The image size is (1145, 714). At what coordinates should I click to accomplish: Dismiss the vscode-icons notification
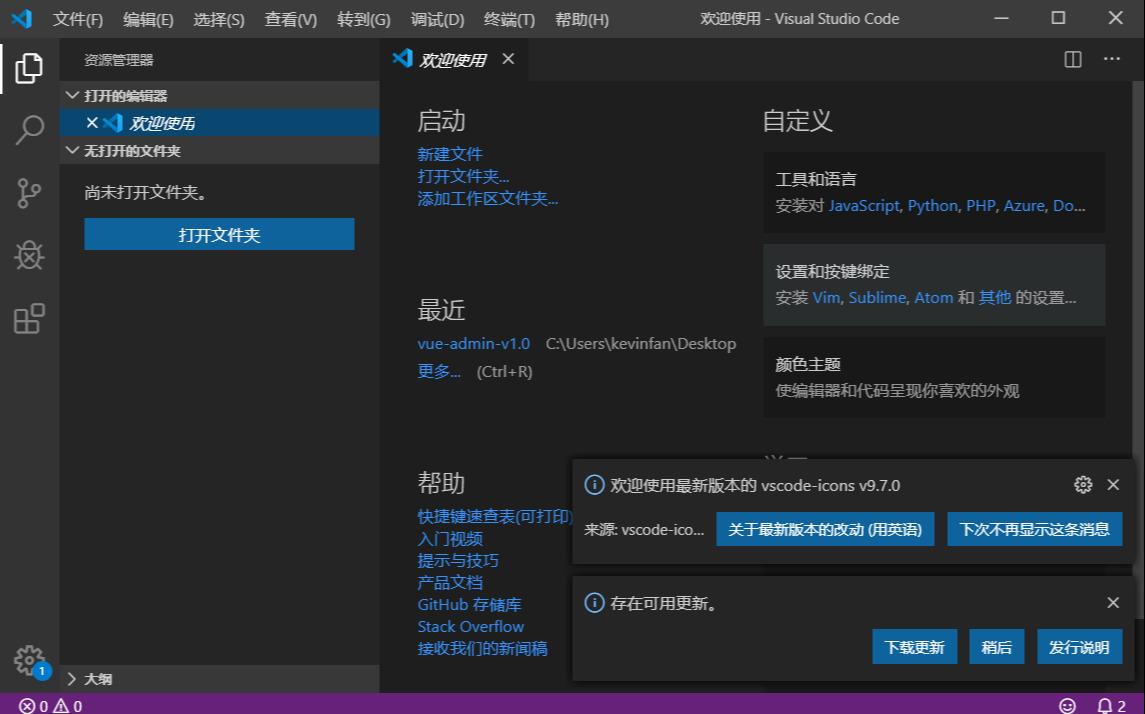pyautogui.click(x=1113, y=484)
